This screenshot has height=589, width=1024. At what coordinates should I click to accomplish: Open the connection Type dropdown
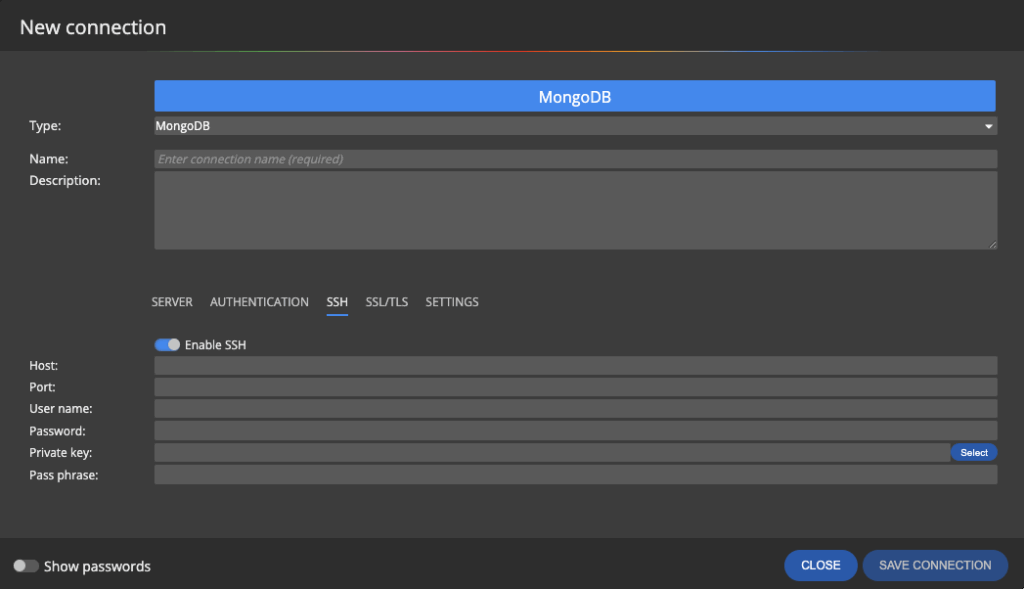click(575, 126)
